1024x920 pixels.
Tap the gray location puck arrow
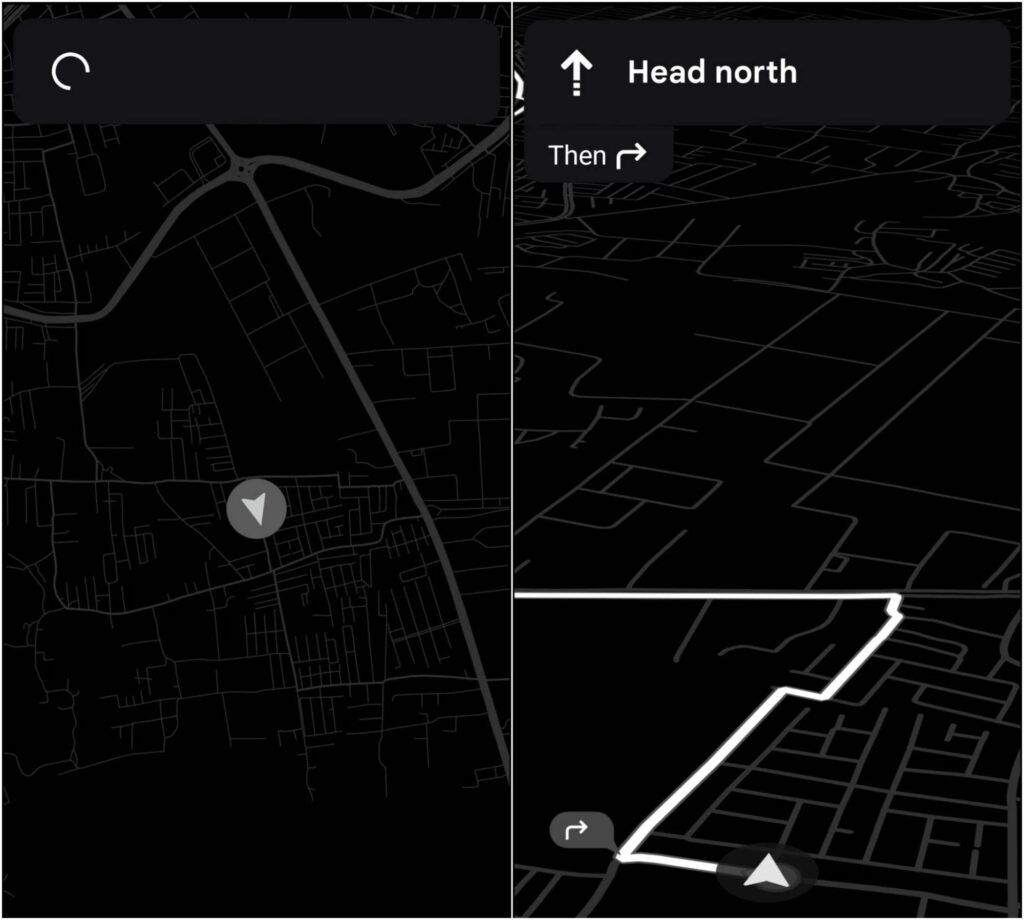pos(256,509)
